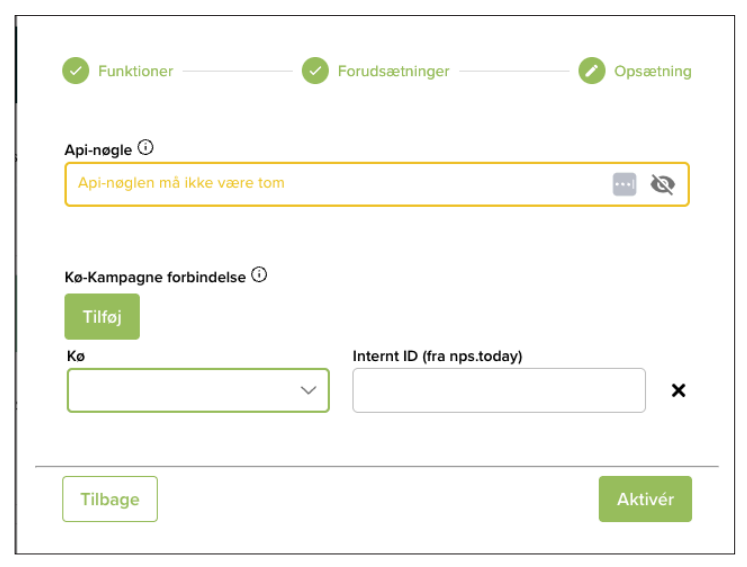Open the info icon beside Api-nøgle

pos(146,148)
